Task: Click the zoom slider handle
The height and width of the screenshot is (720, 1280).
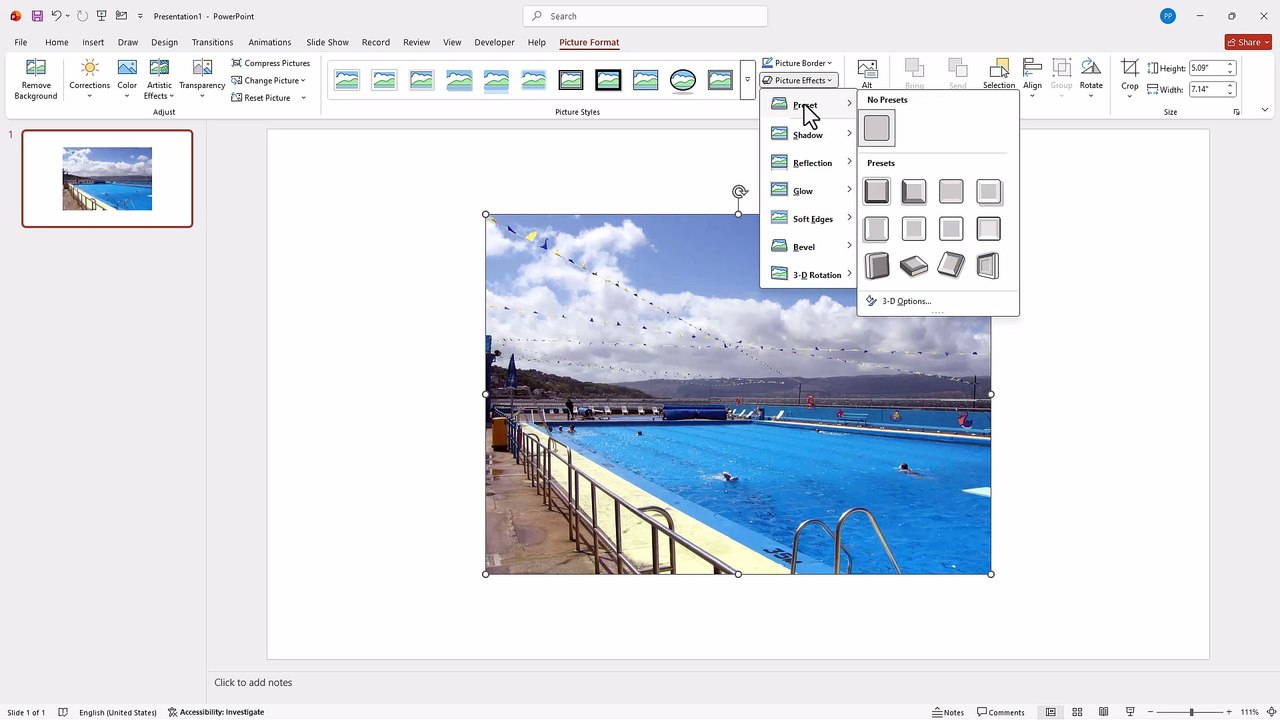Action: click(1191, 712)
